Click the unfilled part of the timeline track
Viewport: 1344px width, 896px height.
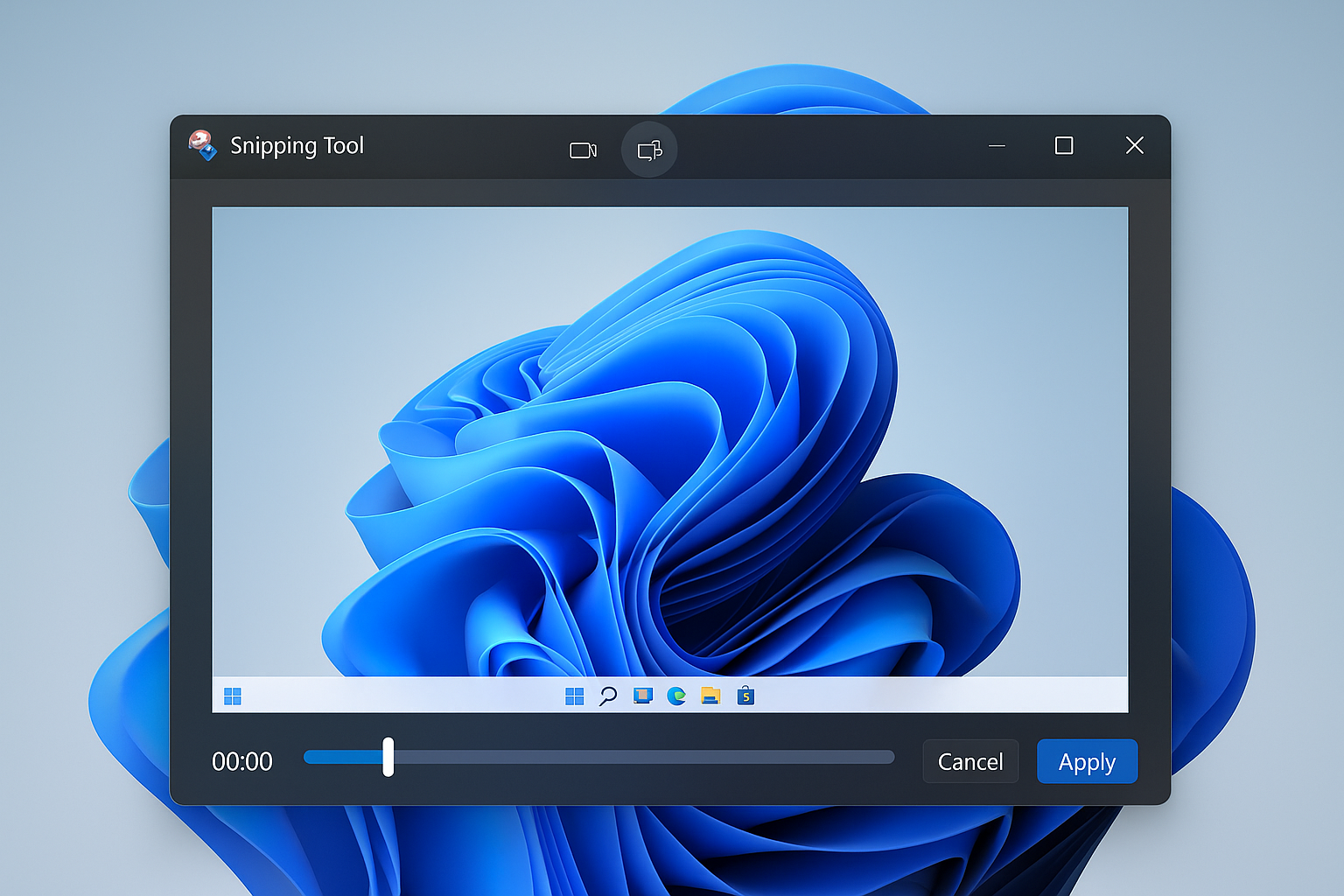(644, 757)
